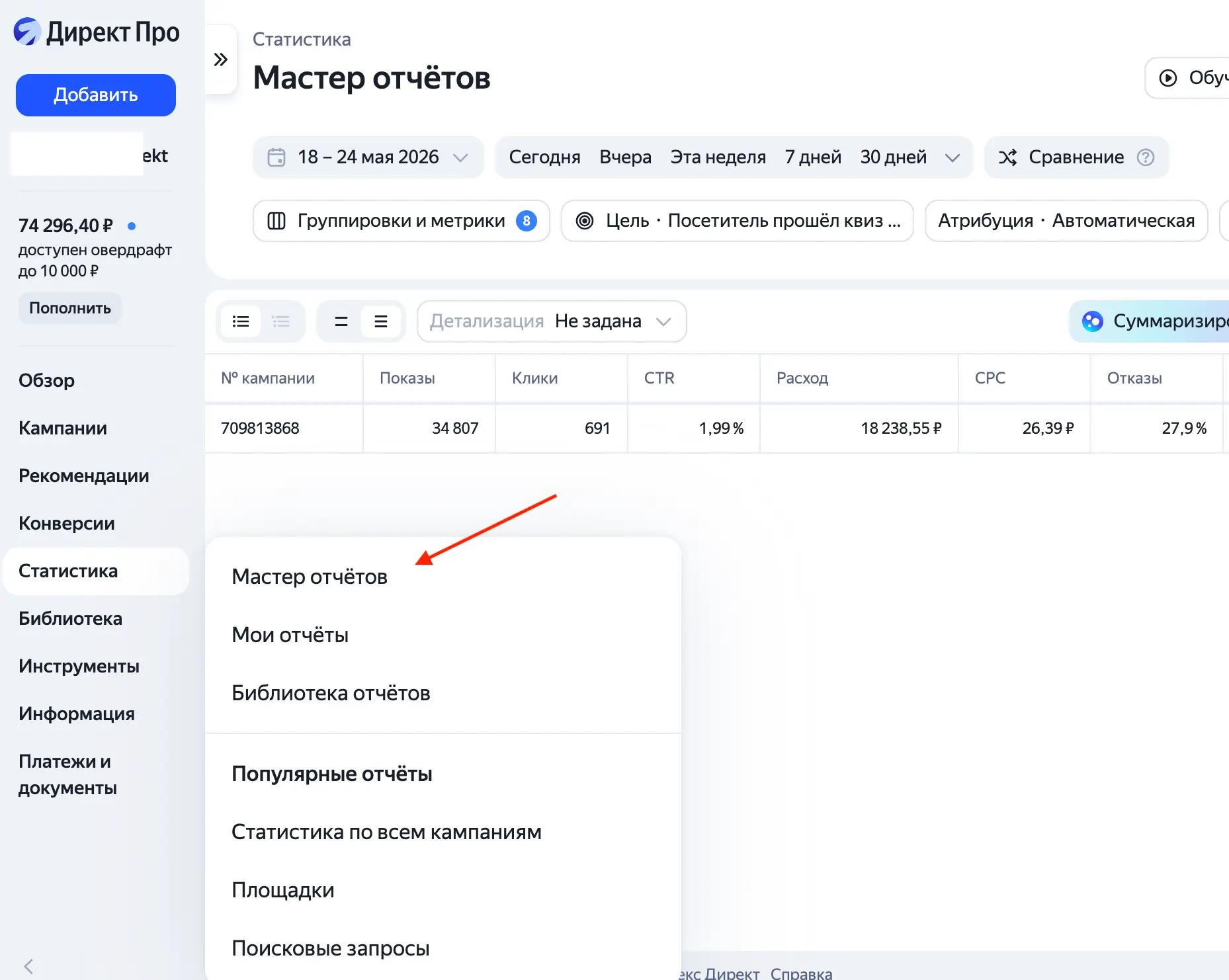
Task: Click the Пополнить balance button
Action: 70,308
